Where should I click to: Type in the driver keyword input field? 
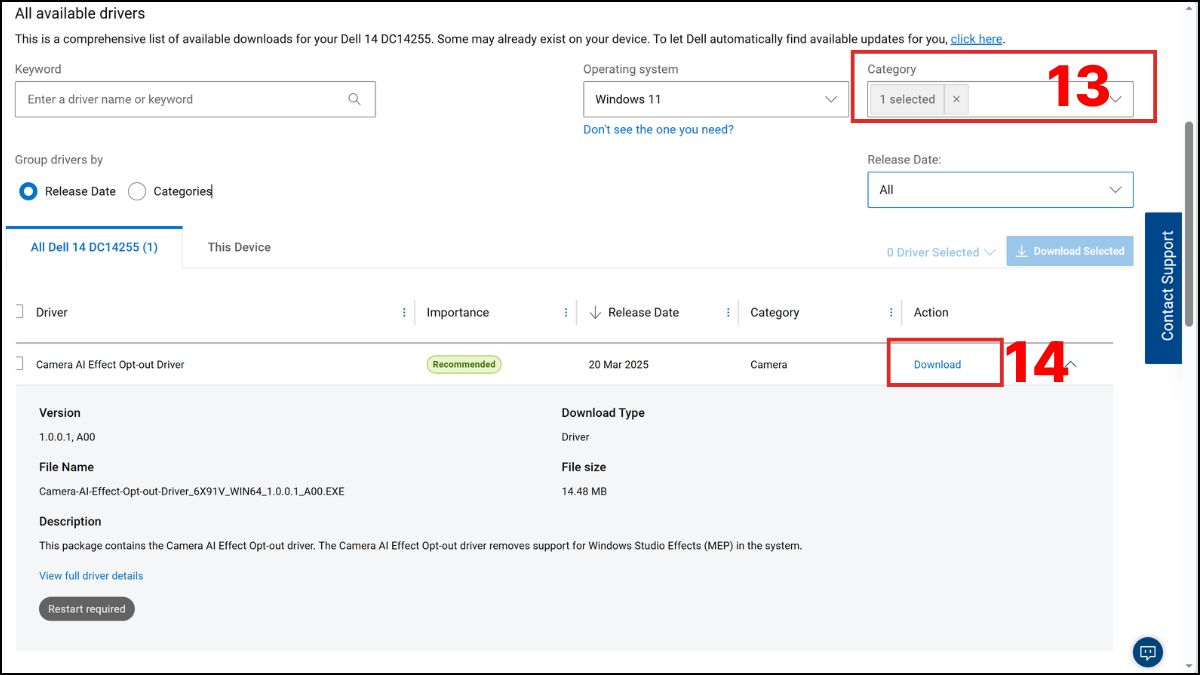point(180,99)
